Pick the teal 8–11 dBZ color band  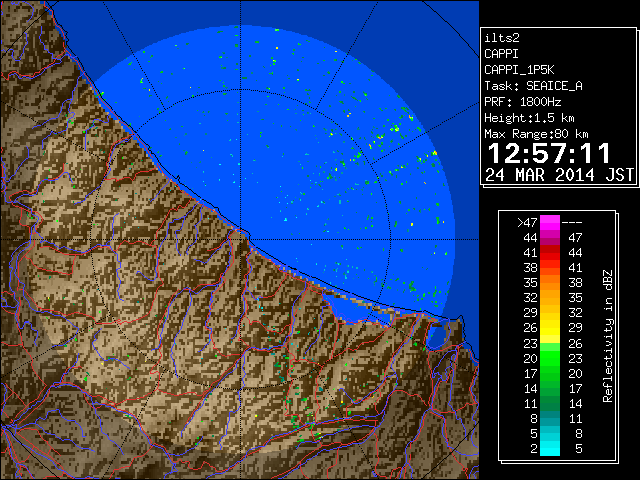(550, 418)
